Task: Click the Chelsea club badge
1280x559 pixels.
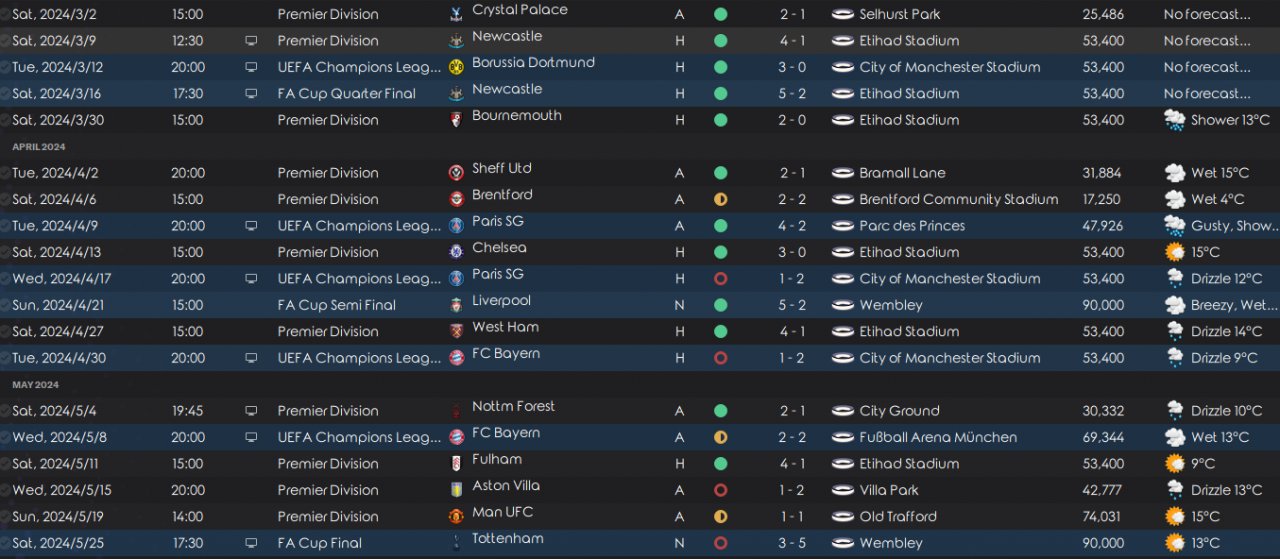Action: tap(456, 252)
